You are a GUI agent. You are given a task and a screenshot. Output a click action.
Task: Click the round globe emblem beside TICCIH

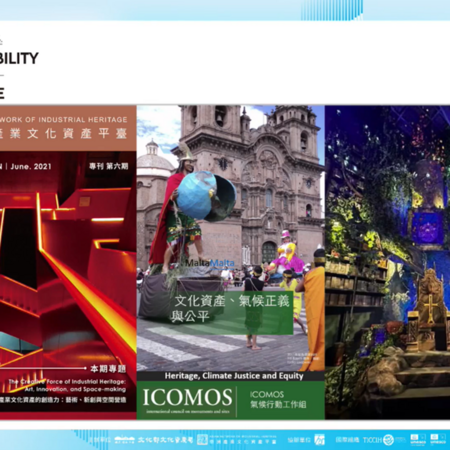(x=388, y=440)
